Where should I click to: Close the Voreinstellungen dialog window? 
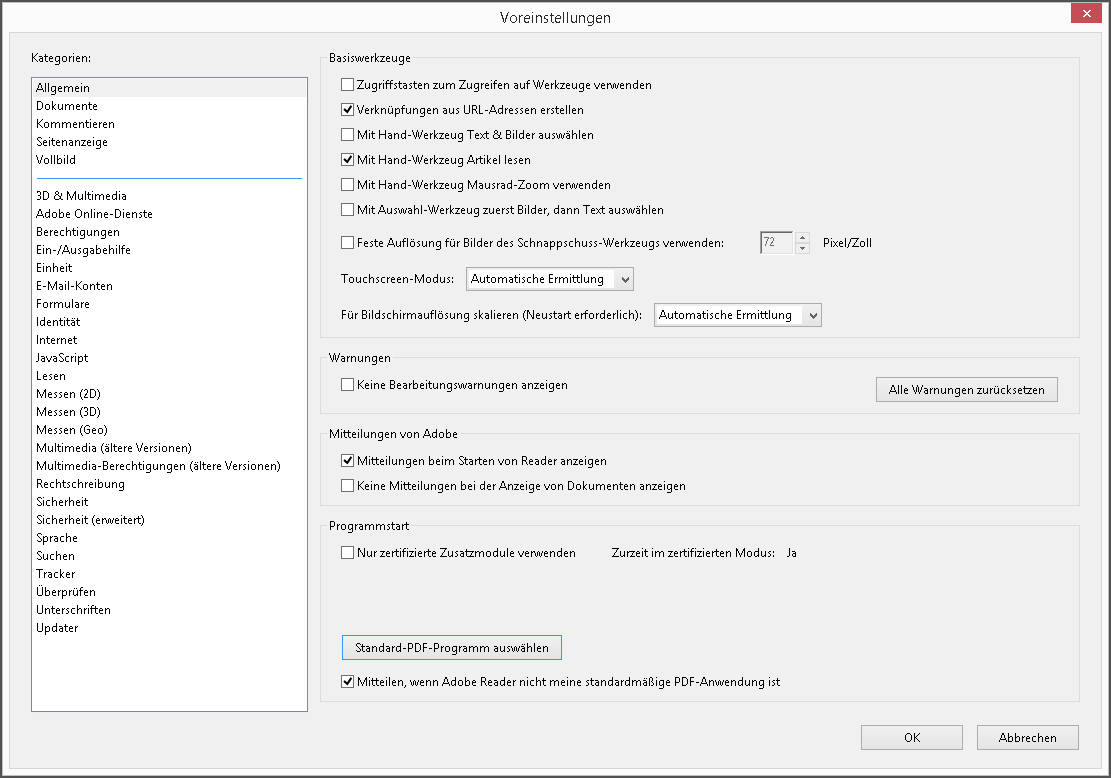[1085, 13]
